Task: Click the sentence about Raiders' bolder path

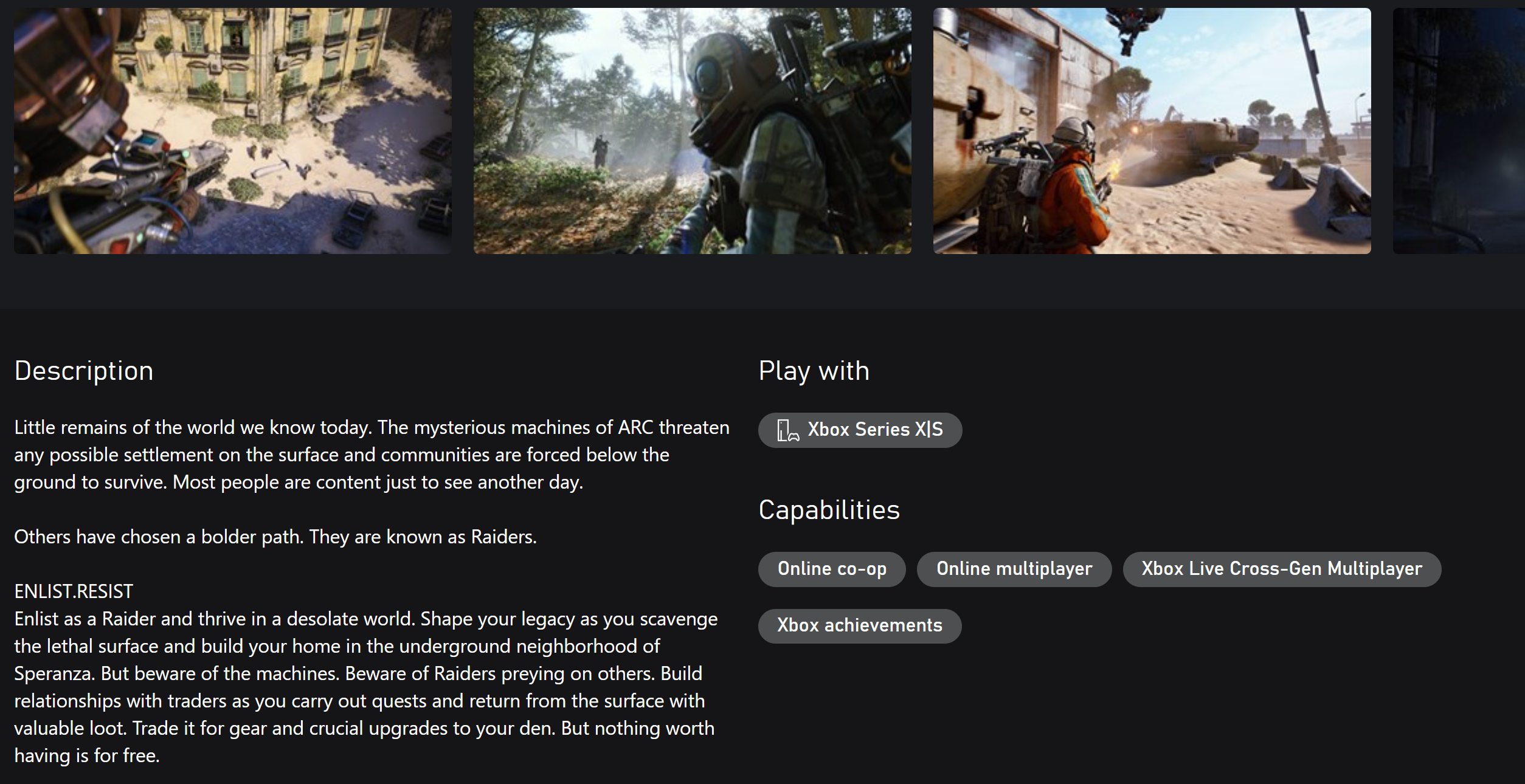Action: click(275, 537)
